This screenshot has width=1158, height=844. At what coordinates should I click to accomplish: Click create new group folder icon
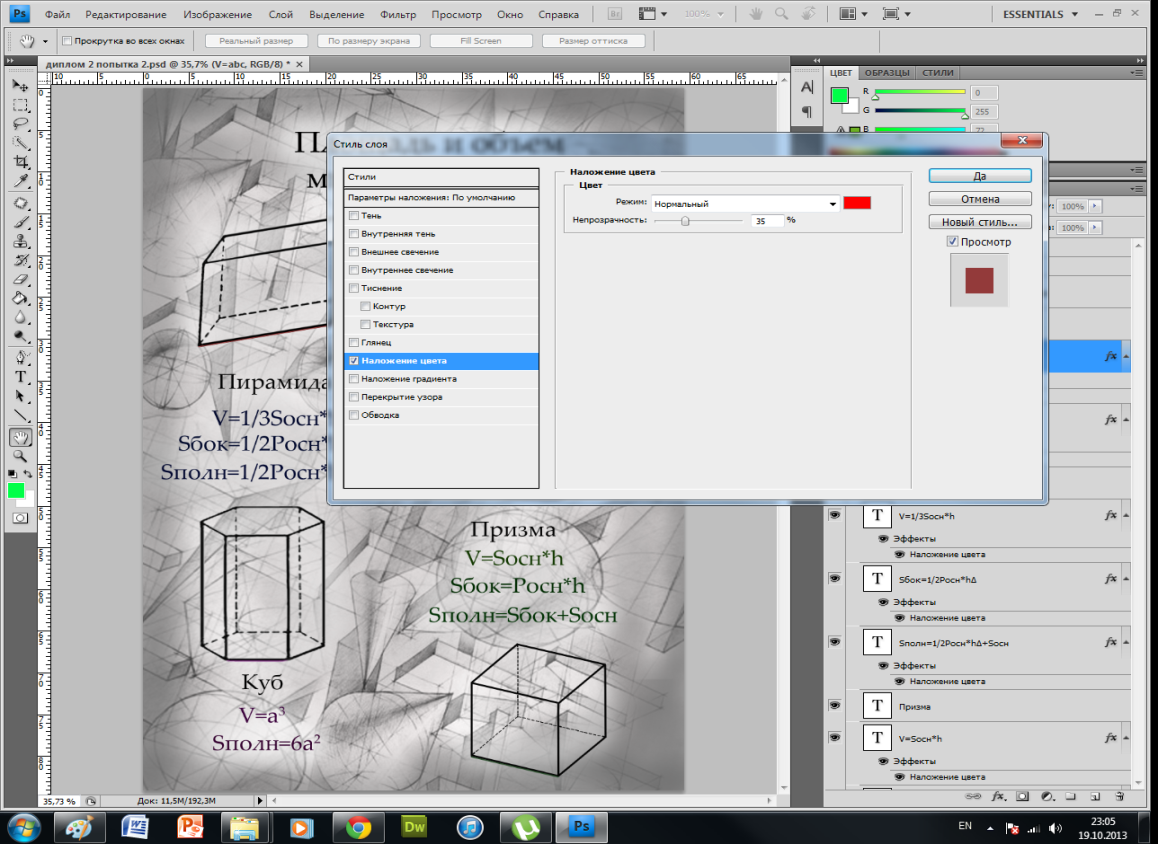pyautogui.click(x=1071, y=797)
